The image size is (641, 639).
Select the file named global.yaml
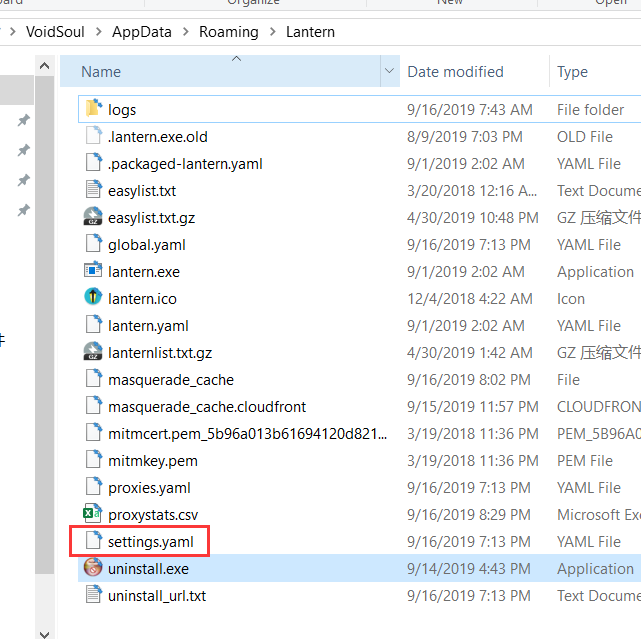coord(147,245)
